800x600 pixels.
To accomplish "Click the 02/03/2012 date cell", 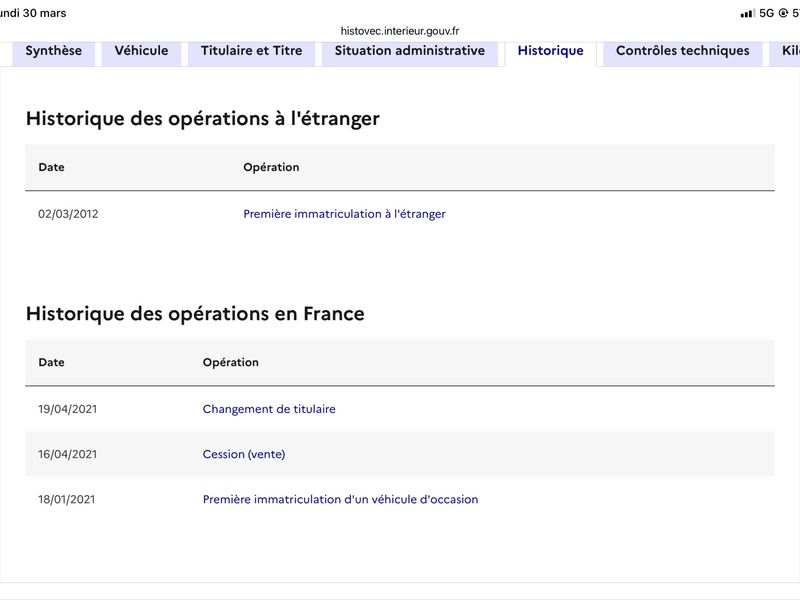I will 68,214.
